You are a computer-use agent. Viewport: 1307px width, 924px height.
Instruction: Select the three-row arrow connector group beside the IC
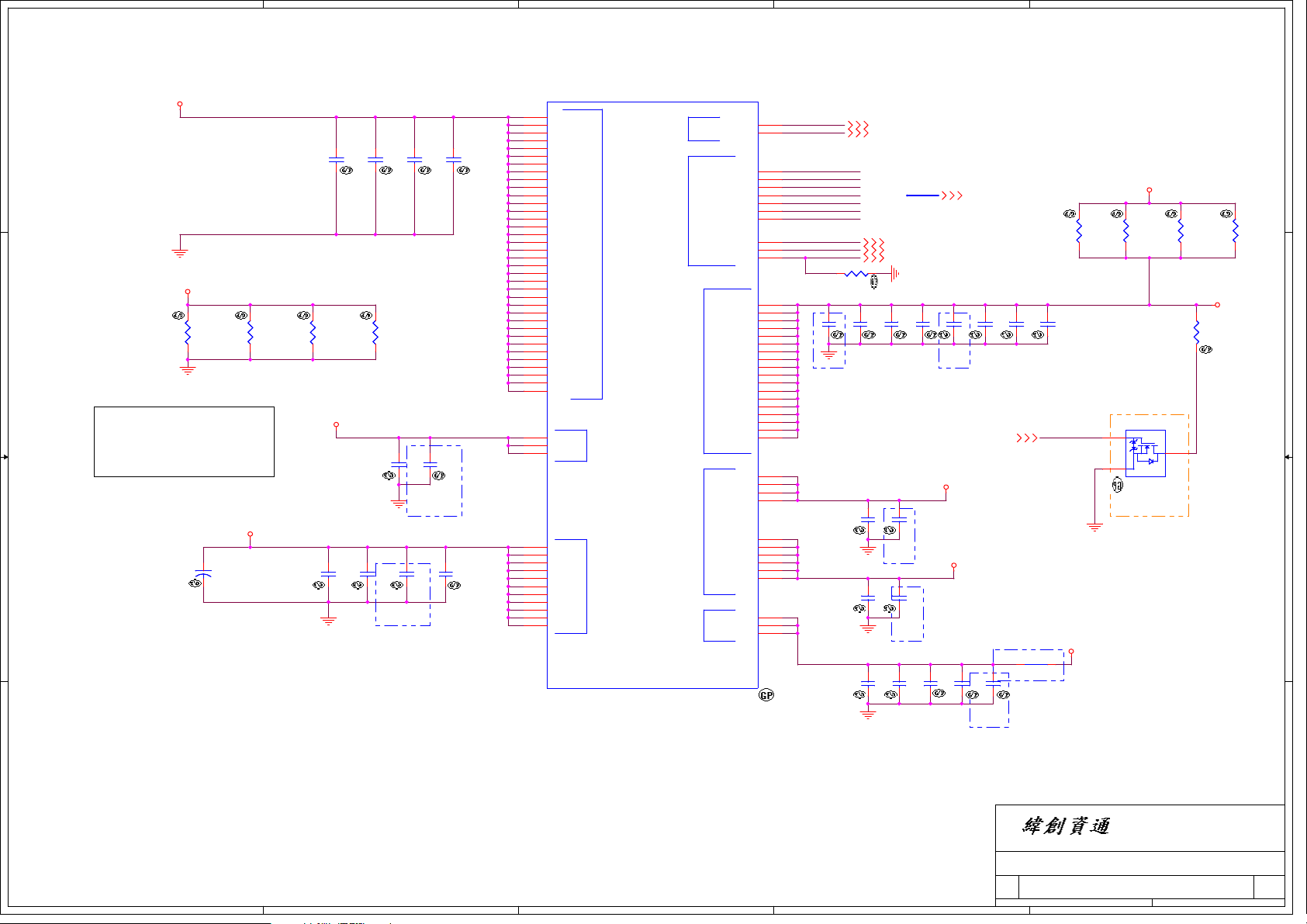(x=873, y=251)
